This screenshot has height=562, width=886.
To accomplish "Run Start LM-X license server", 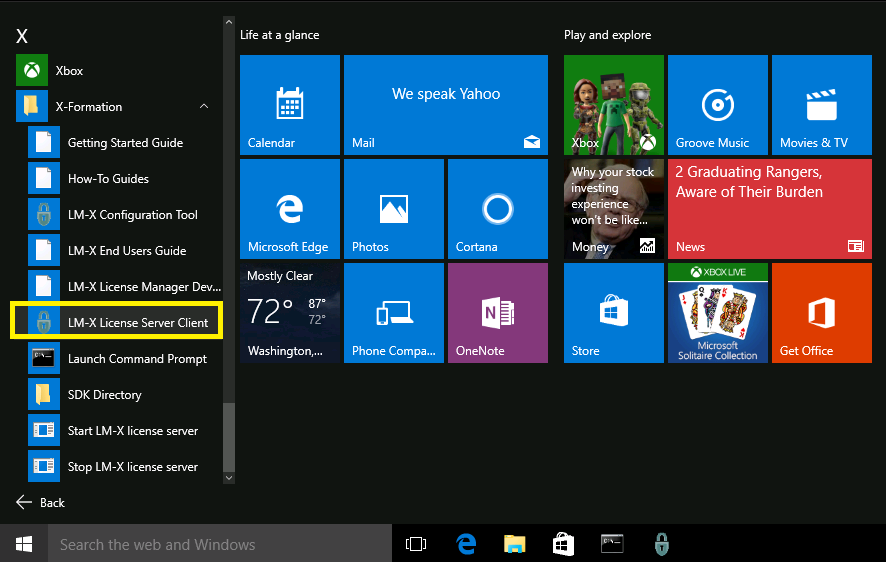I will (x=124, y=431).
